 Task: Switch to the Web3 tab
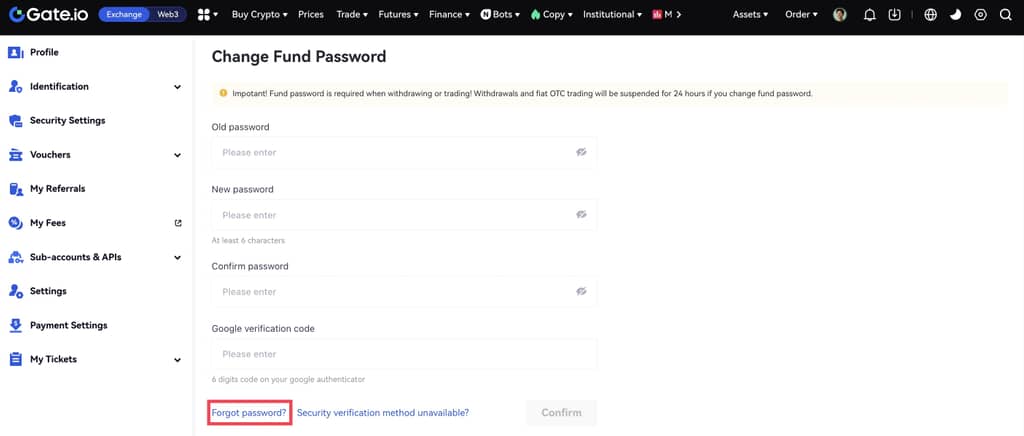(x=168, y=15)
